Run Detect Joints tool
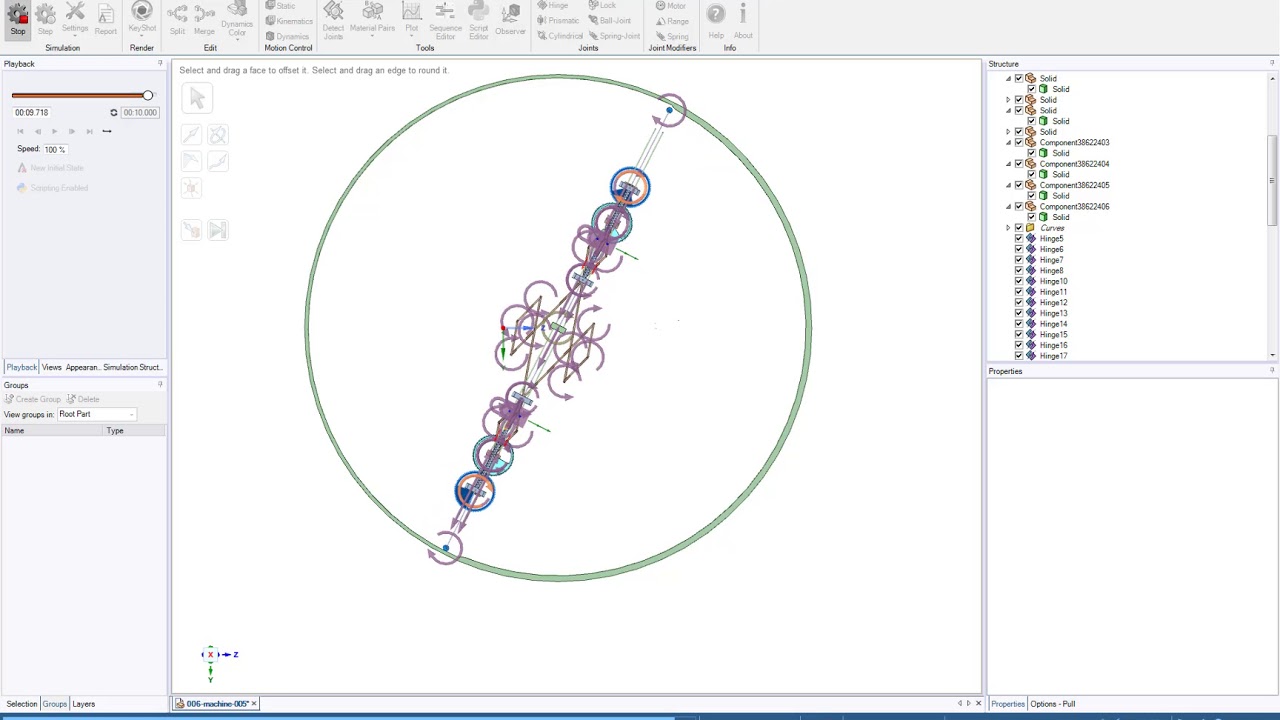Viewport: 1280px width, 720px height. pyautogui.click(x=333, y=20)
